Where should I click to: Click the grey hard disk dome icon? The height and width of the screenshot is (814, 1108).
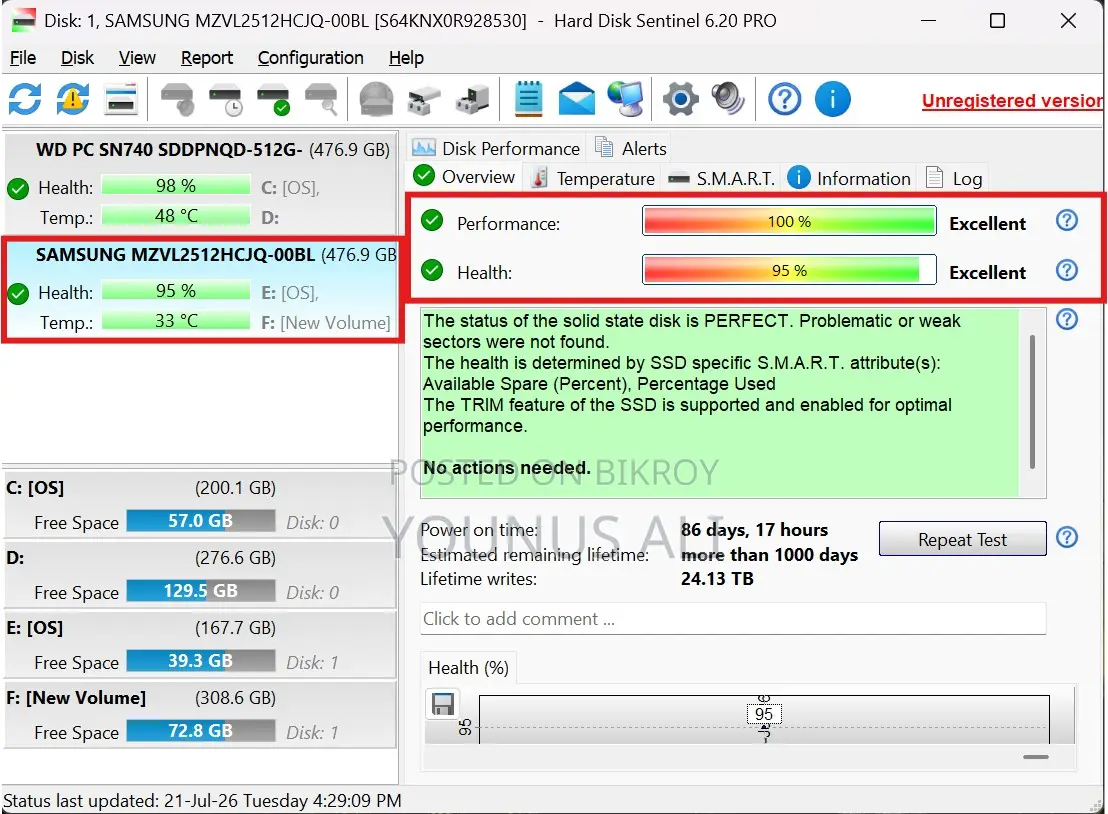(x=377, y=99)
